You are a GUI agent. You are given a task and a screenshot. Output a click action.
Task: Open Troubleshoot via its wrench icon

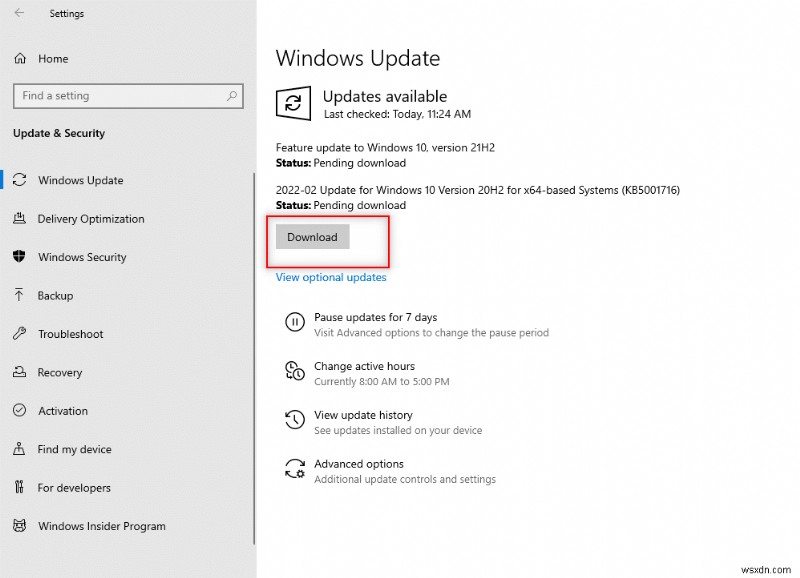[x=21, y=334]
